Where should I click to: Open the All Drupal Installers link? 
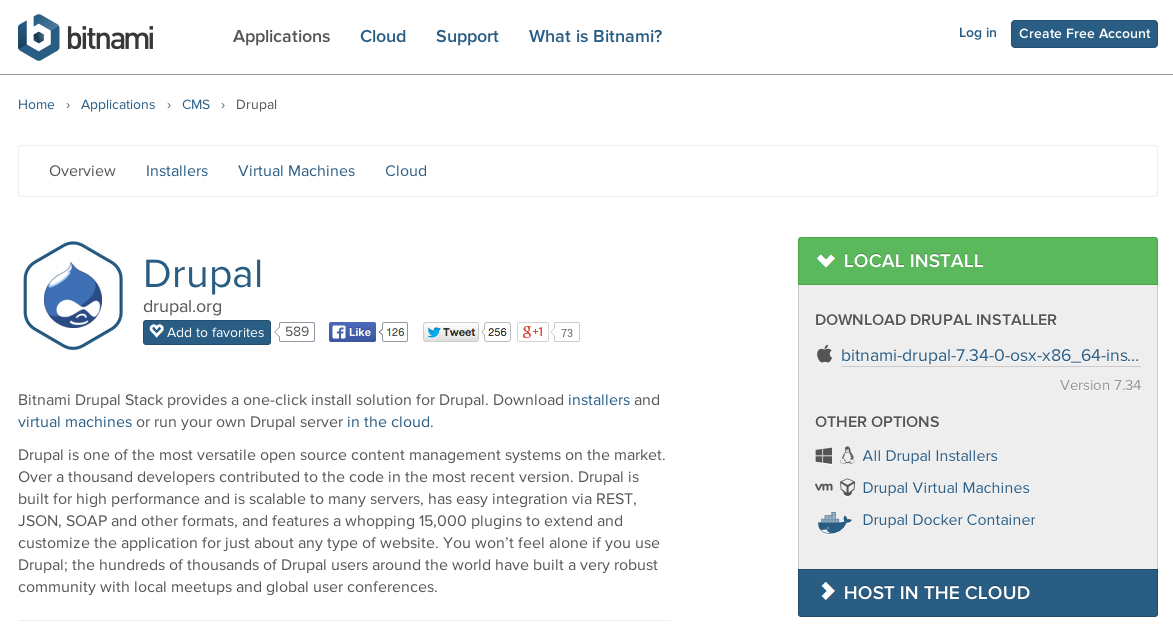[930, 456]
